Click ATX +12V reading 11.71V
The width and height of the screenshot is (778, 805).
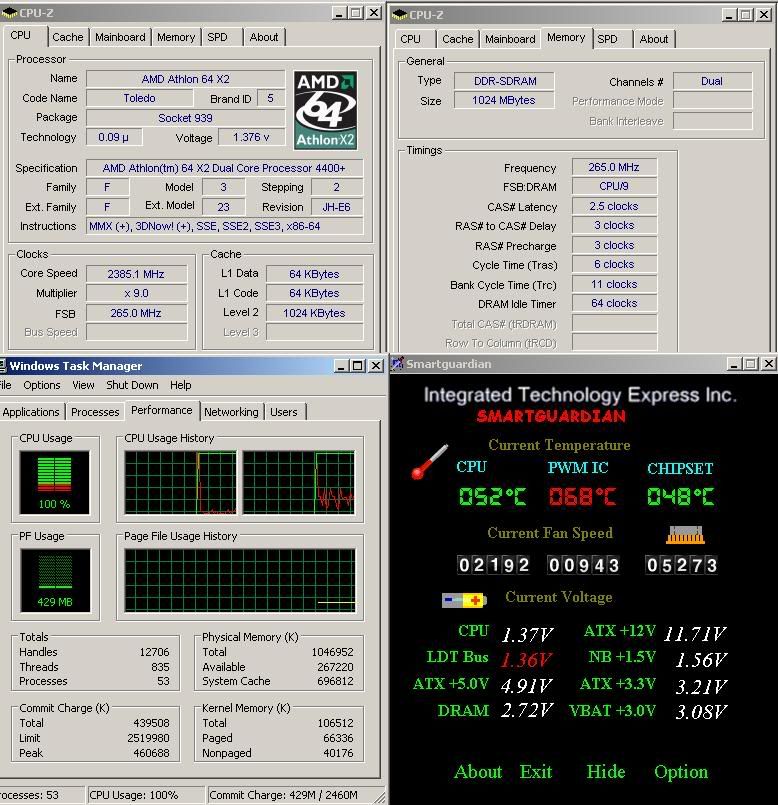[695, 634]
